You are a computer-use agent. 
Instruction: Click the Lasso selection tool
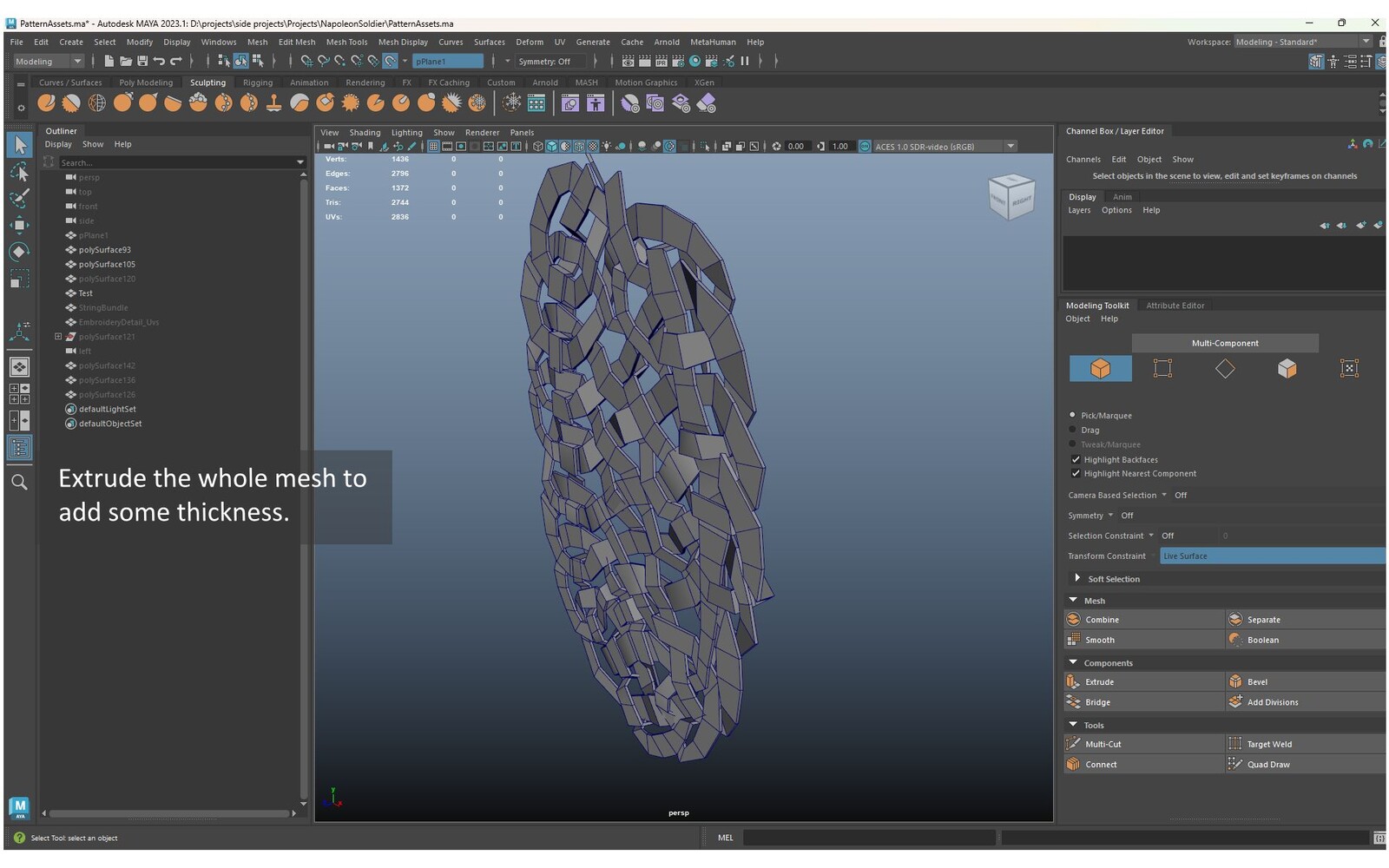click(x=19, y=172)
